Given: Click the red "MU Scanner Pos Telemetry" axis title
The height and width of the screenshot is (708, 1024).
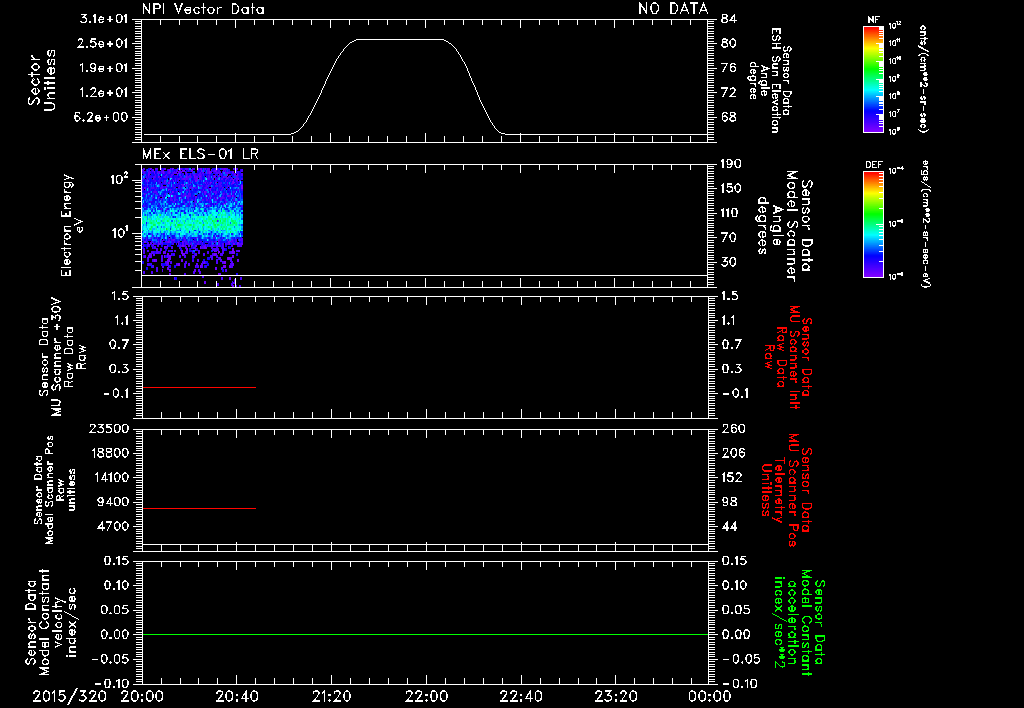Looking at the screenshot, I should pyautogui.click(x=786, y=490).
